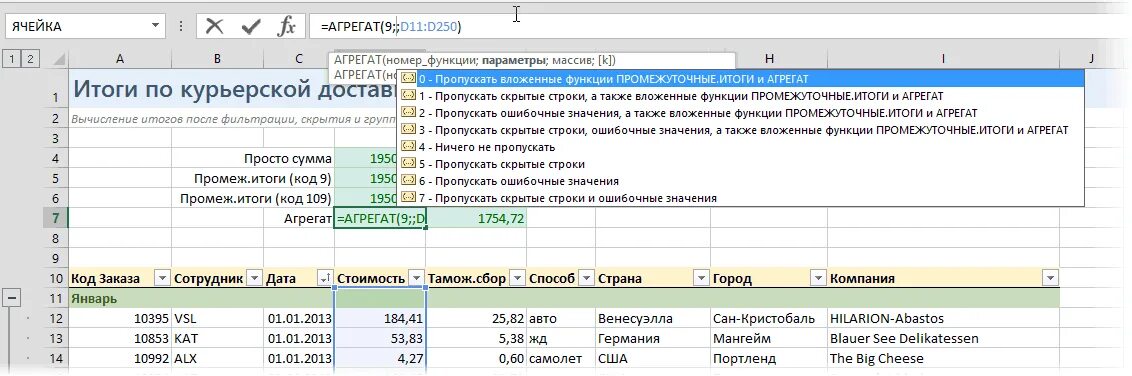Click country cell Германия
1132x376 pixels.
click(653, 338)
